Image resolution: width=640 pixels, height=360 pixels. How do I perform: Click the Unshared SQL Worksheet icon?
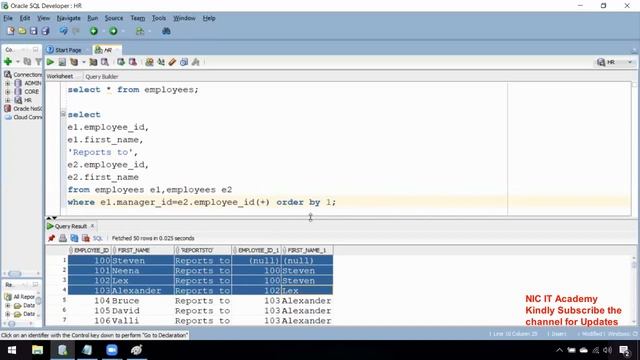pos(149,62)
